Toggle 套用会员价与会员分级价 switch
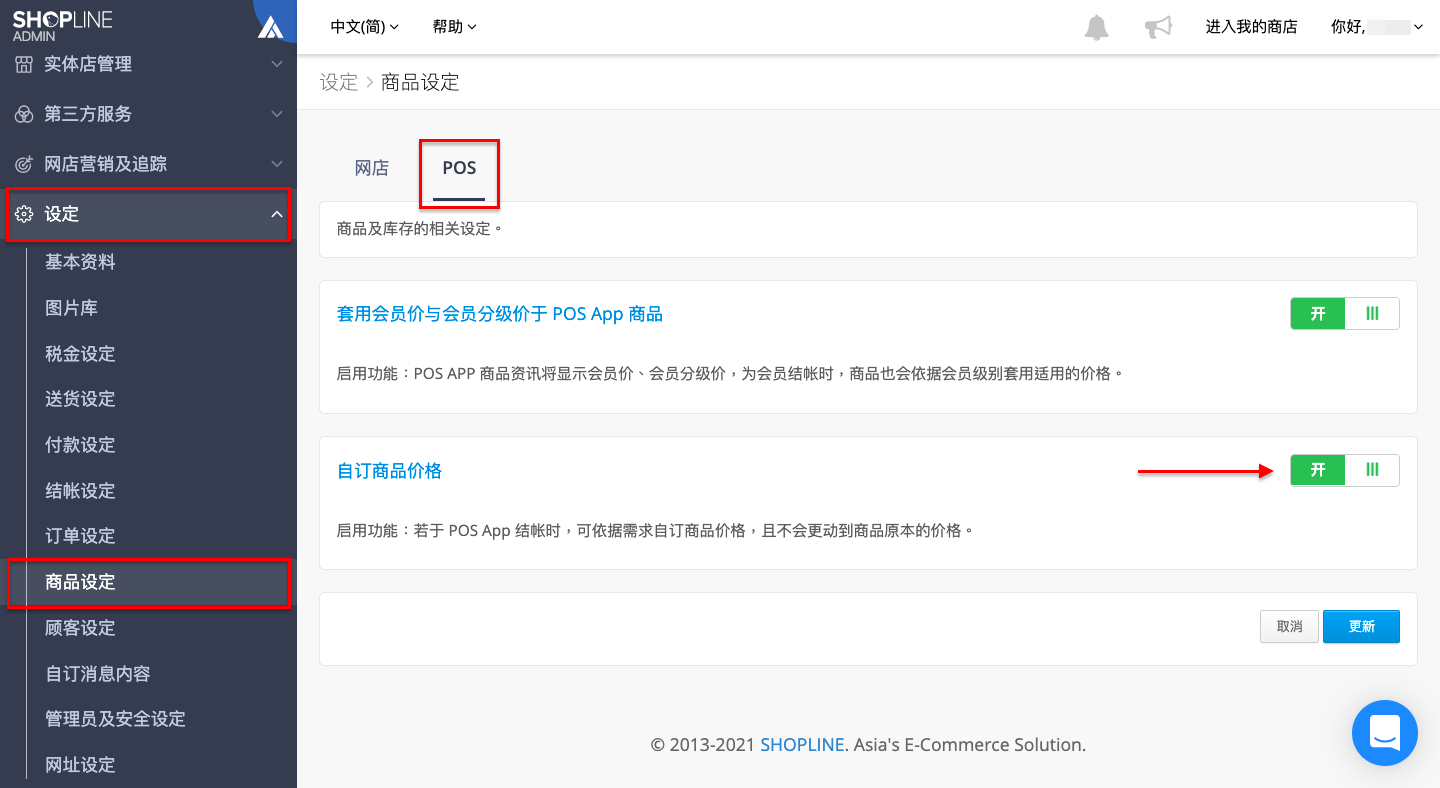1440x788 pixels. point(1345,314)
